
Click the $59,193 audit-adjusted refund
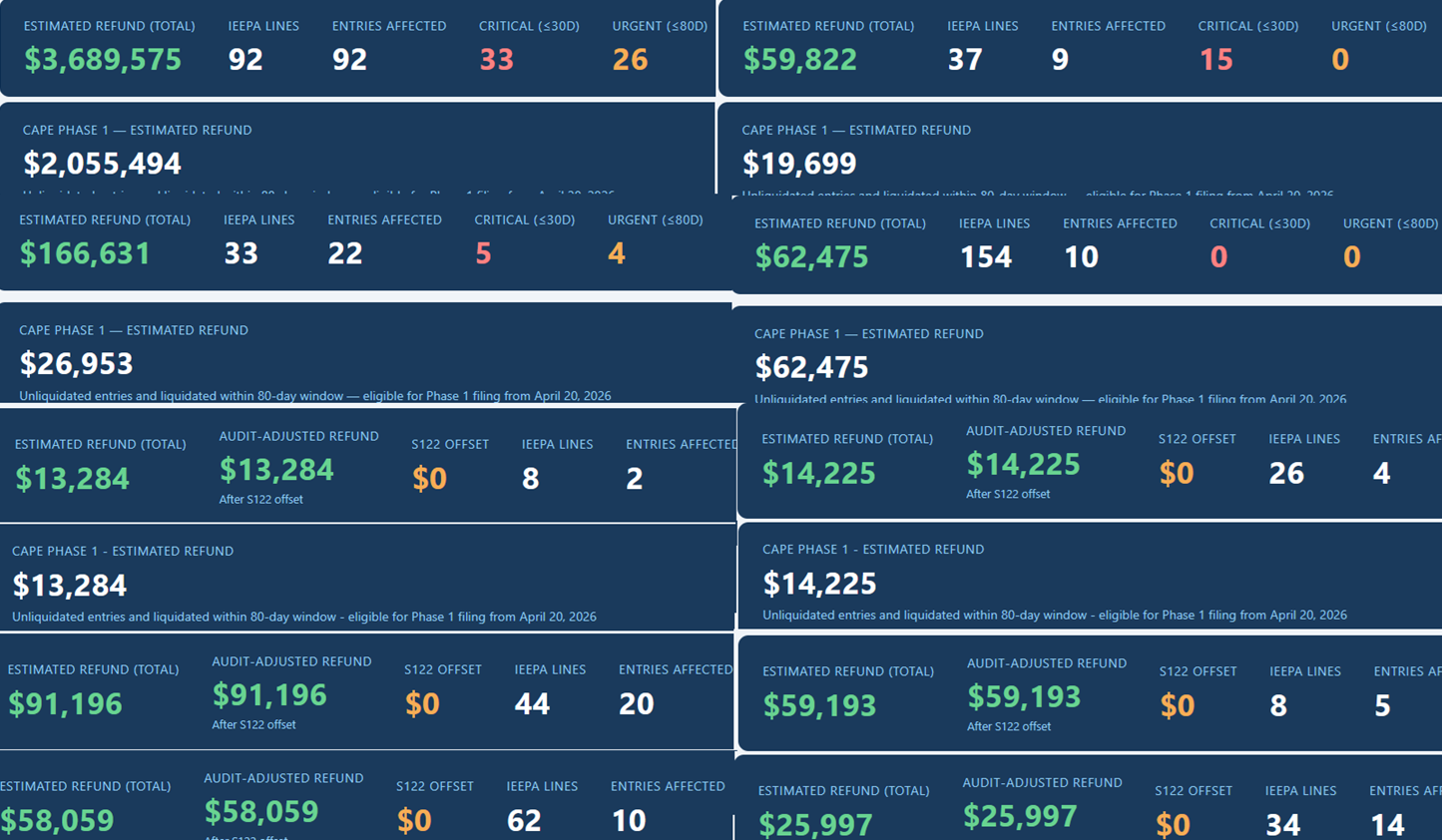(x=1024, y=696)
